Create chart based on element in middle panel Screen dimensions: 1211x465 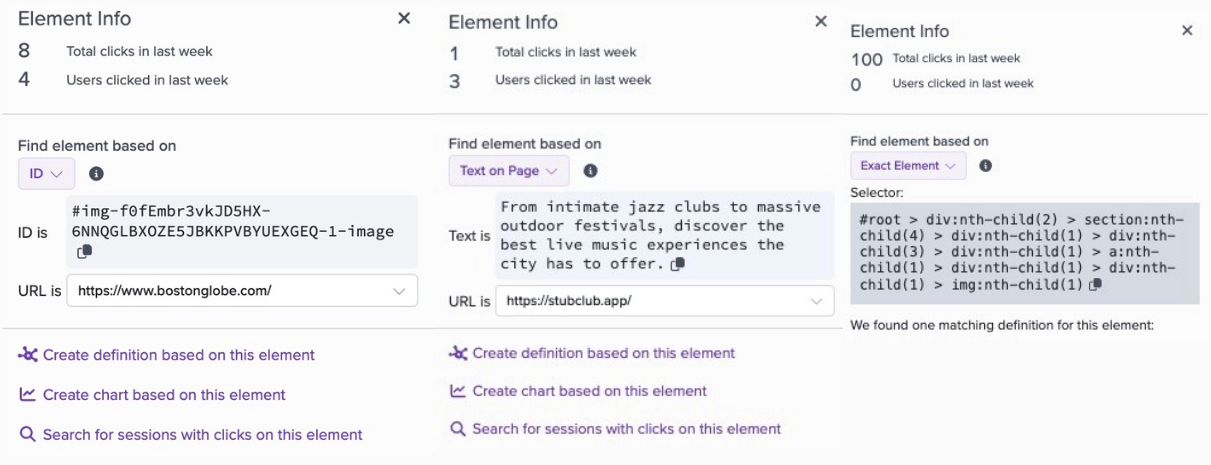click(578, 391)
